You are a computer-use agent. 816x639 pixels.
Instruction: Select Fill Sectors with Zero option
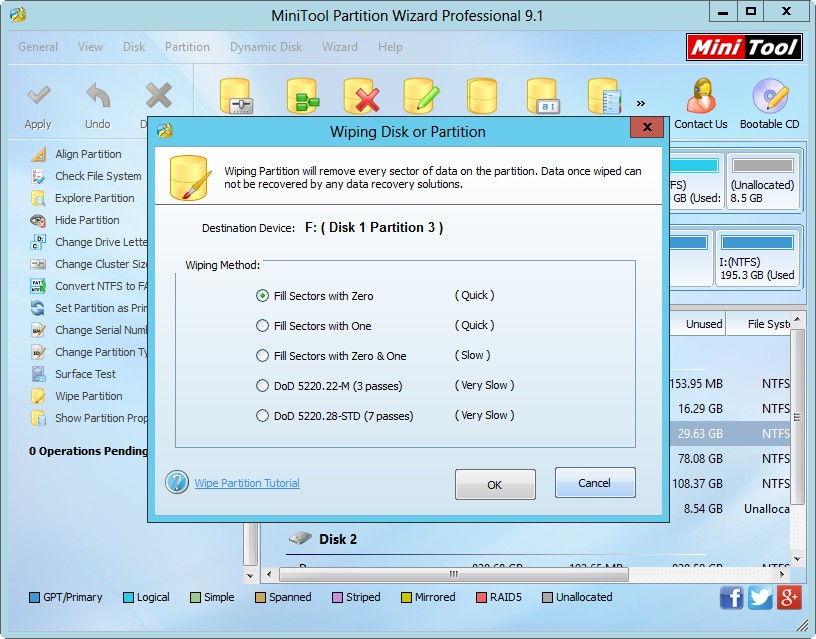[263, 296]
